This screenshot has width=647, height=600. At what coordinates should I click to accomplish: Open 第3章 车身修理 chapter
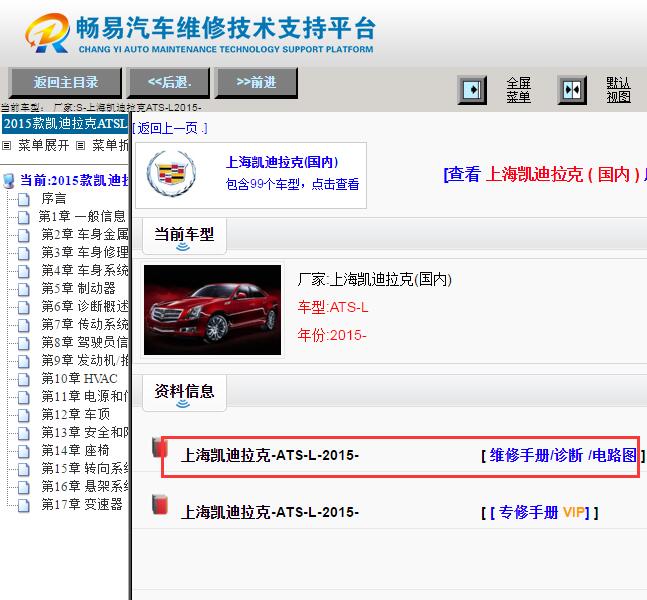click(x=85, y=252)
